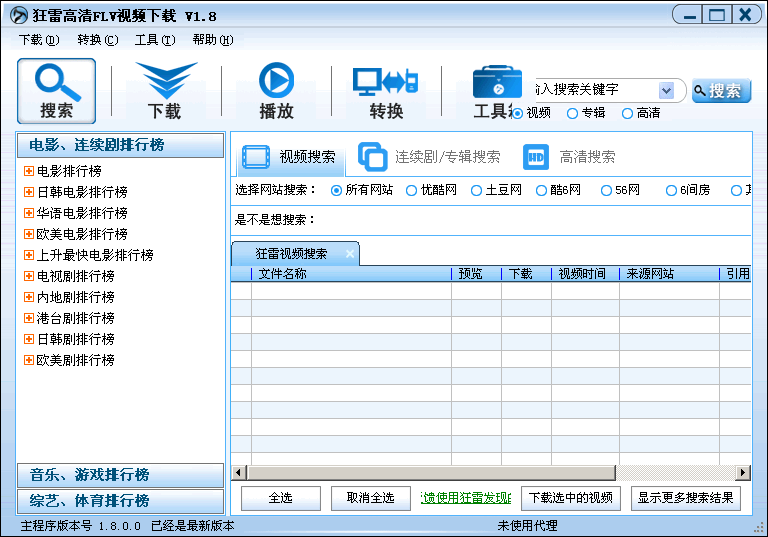Open 电影、连续剧排行榜 panel header
The width and height of the screenshot is (768, 537).
click(120, 145)
